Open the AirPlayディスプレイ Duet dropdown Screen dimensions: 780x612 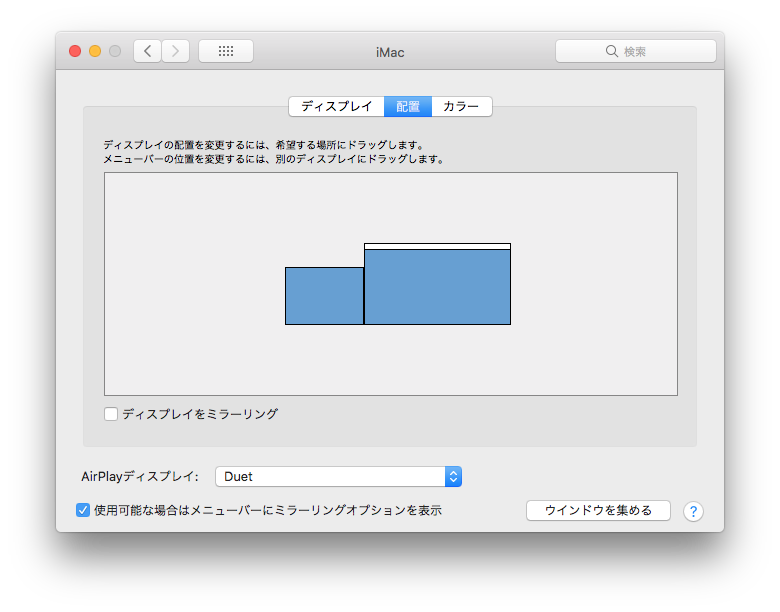coord(338,477)
